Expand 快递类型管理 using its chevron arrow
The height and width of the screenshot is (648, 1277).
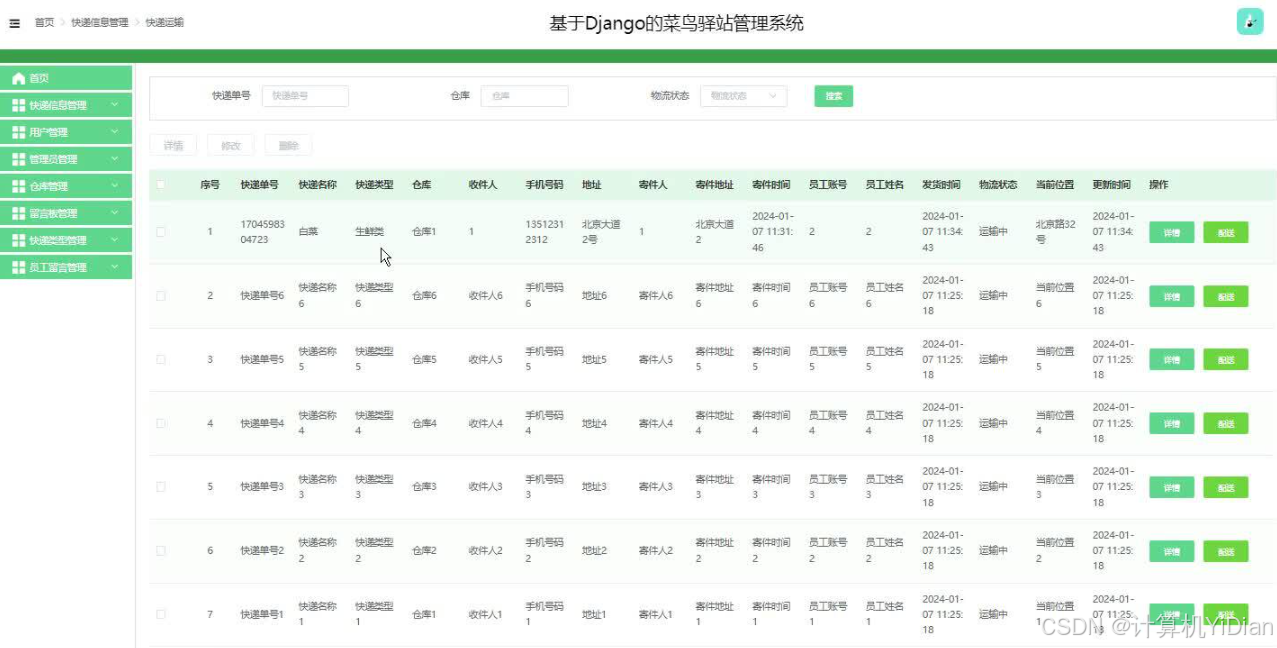pos(115,240)
